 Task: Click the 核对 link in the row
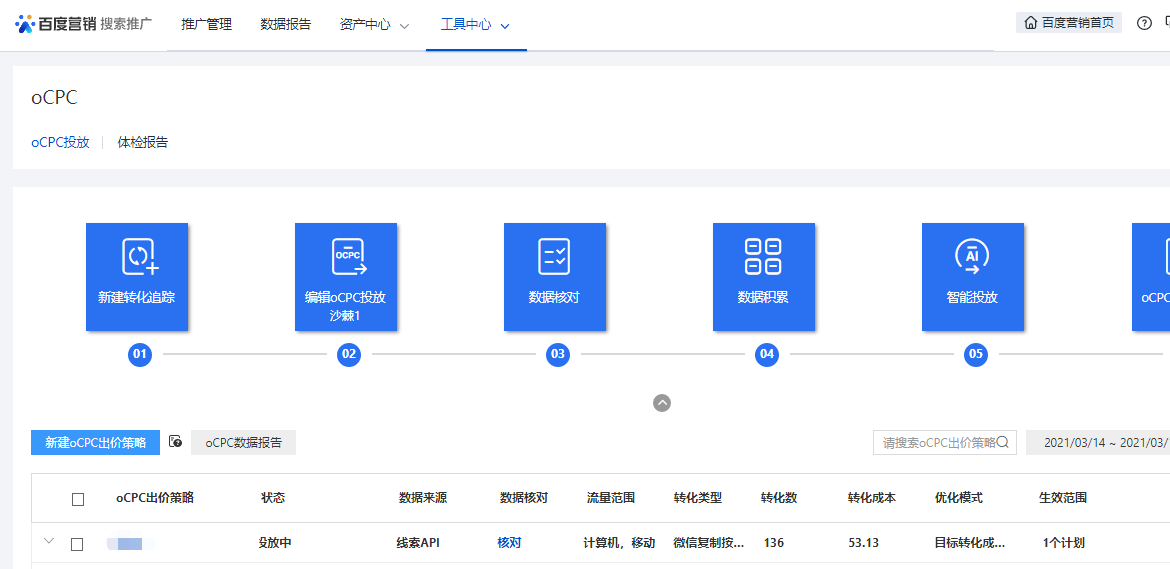tap(509, 543)
